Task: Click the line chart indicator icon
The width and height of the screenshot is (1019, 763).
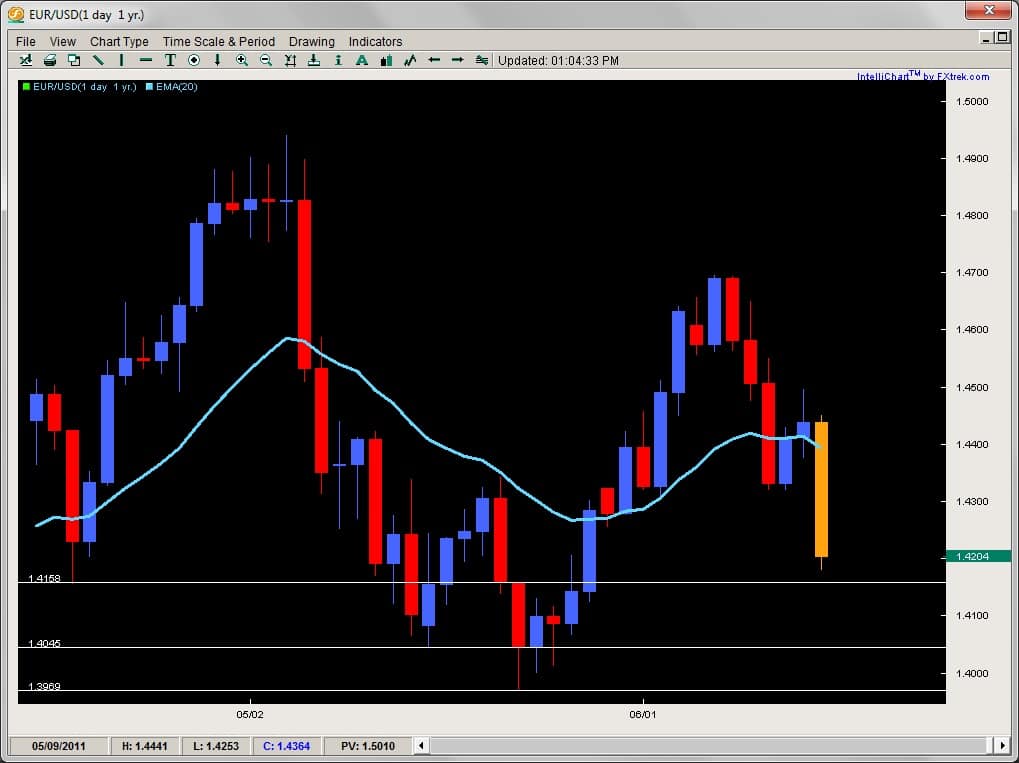Action: pyautogui.click(x=410, y=60)
